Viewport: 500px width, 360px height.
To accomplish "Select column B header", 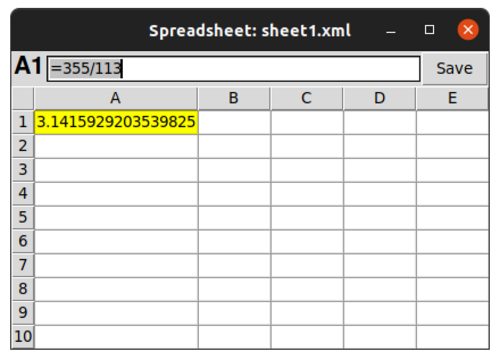I will pos(234,98).
